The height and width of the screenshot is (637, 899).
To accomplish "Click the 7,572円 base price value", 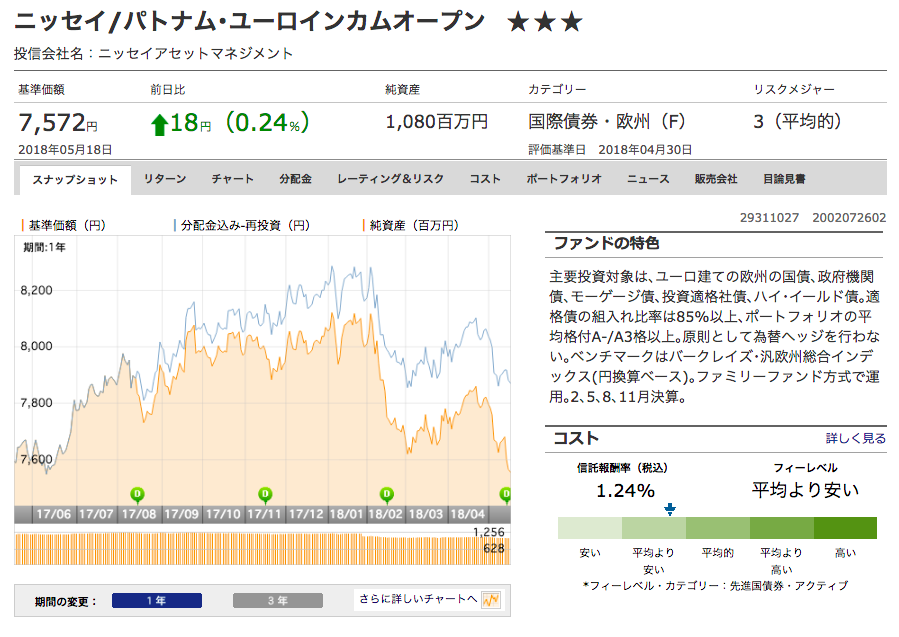I will pyautogui.click(x=58, y=123).
